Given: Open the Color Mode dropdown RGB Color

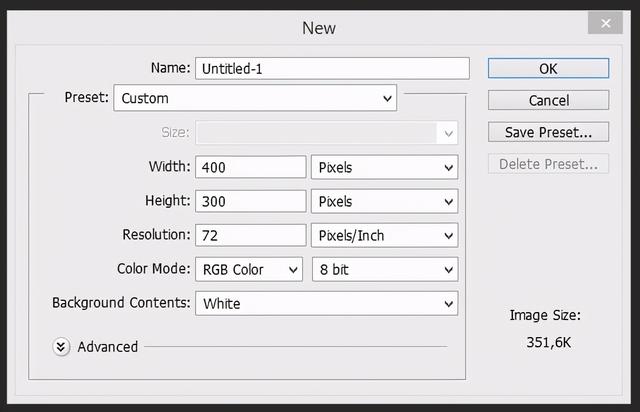Looking at the screenshot, I should click(x=249, y=269).
